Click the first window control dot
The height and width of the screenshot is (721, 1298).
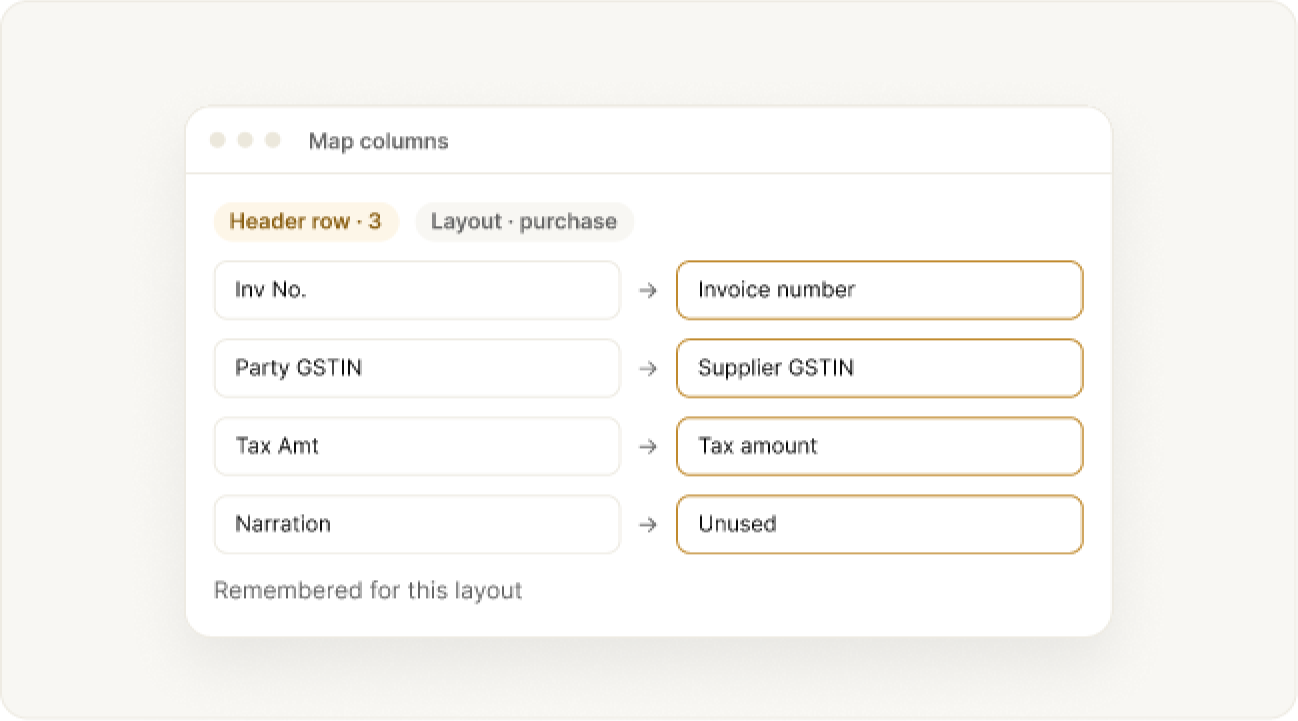tap(218, 141)
